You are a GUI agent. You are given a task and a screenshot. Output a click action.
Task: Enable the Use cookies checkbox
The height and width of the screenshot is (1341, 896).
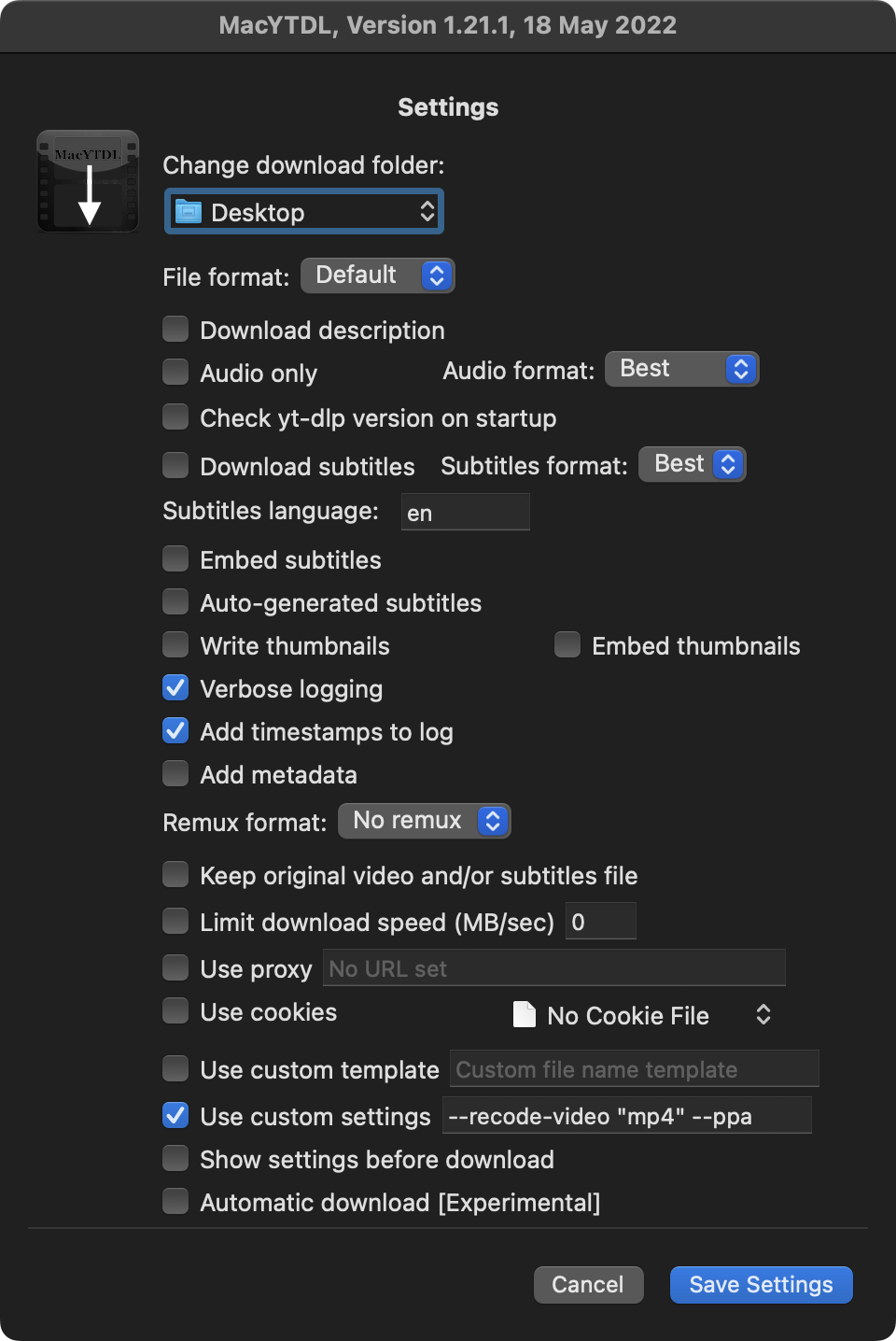[175, 1010]
